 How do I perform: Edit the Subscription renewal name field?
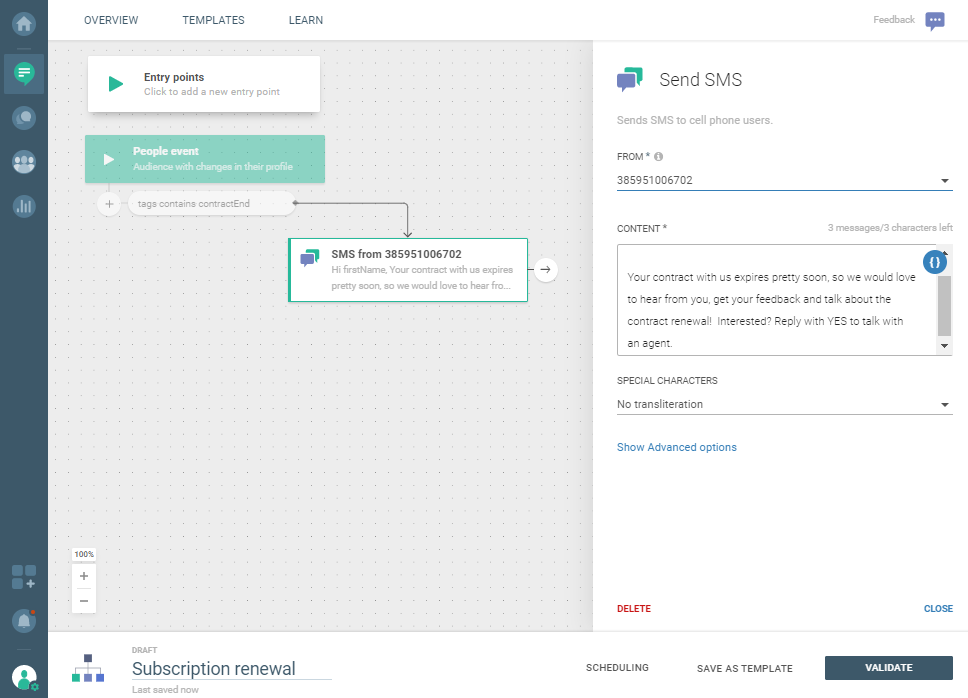(230, 669)
